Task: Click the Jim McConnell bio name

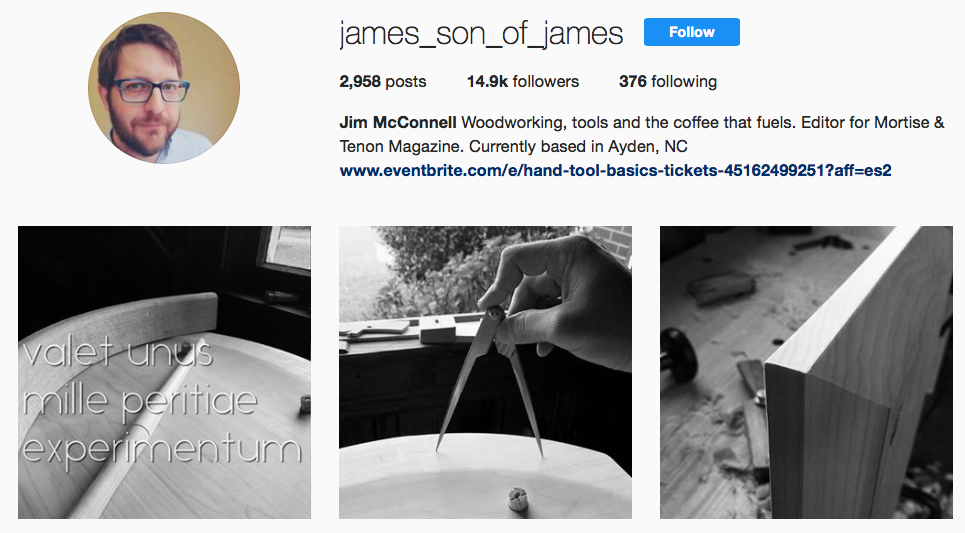Action: coord(398,122)
